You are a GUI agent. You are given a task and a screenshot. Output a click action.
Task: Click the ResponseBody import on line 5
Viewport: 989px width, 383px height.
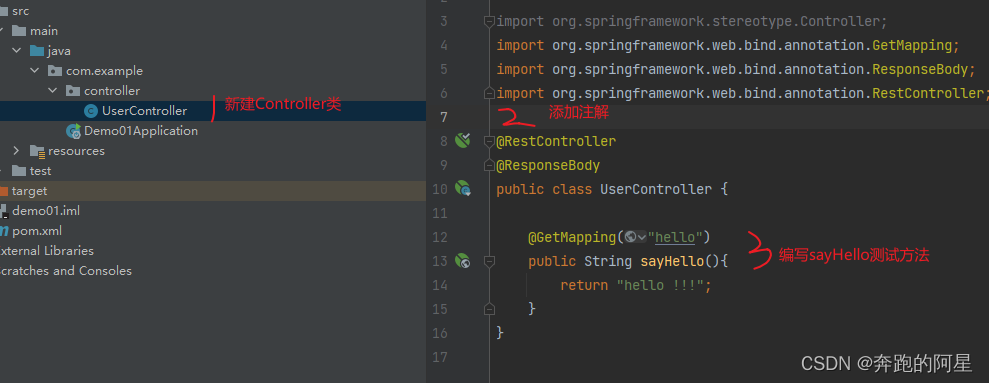pyautogui.click(x=920, y=69)
